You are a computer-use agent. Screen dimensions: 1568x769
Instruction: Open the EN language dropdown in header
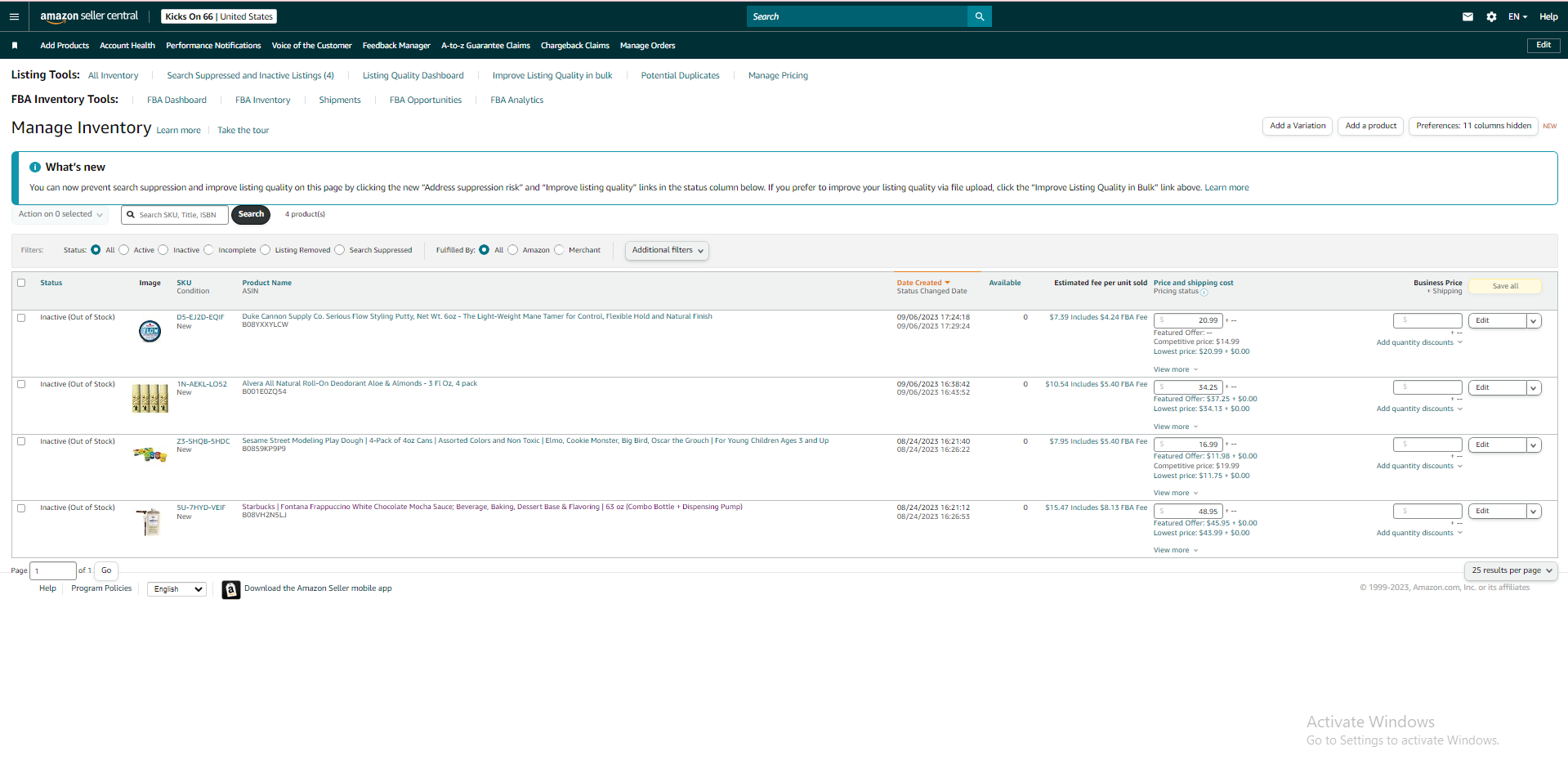(x=1517, y=16)
